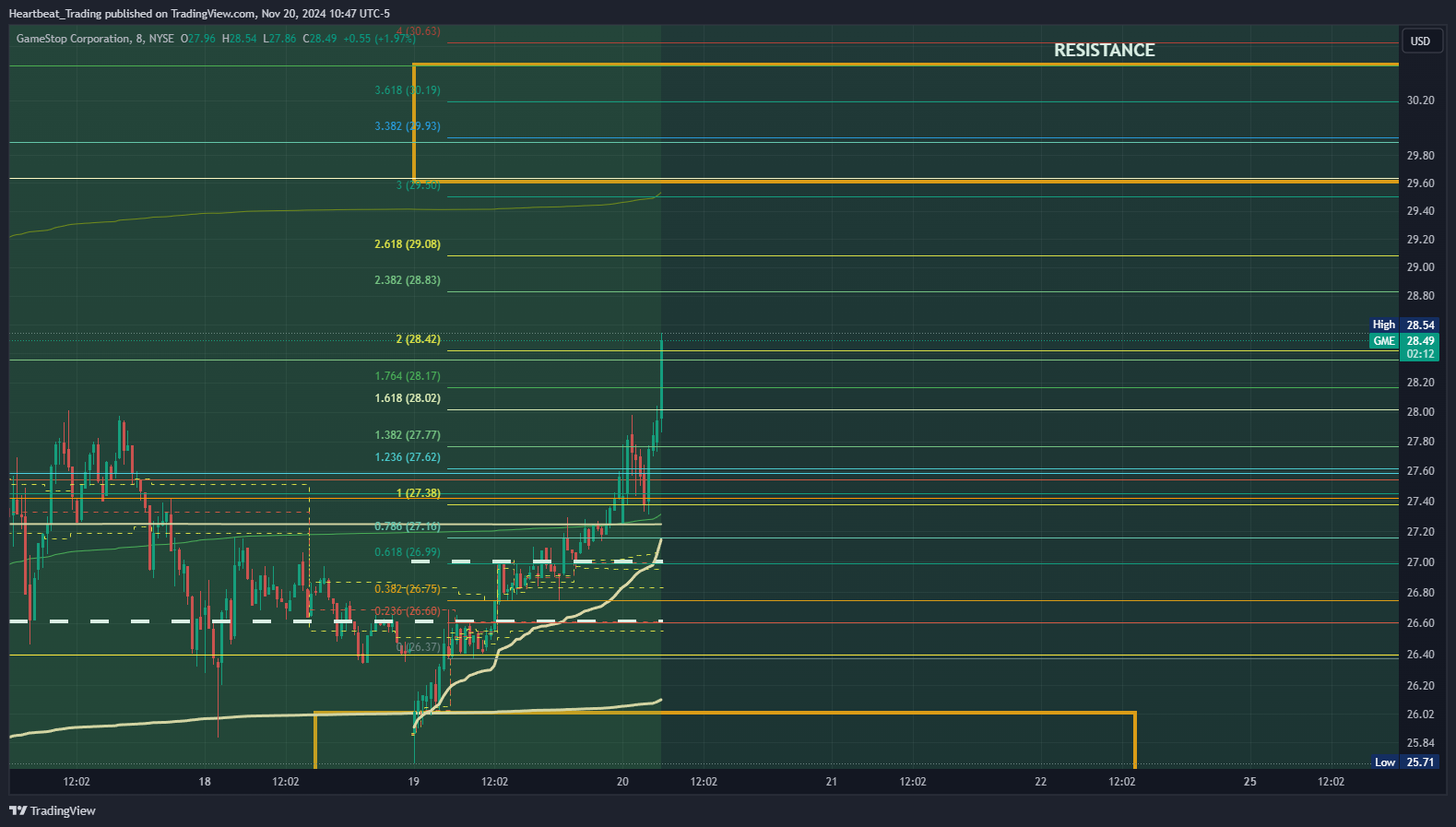Click 28.80 on the price axis
1456x827 pixels.
[x=1420, y=296]
